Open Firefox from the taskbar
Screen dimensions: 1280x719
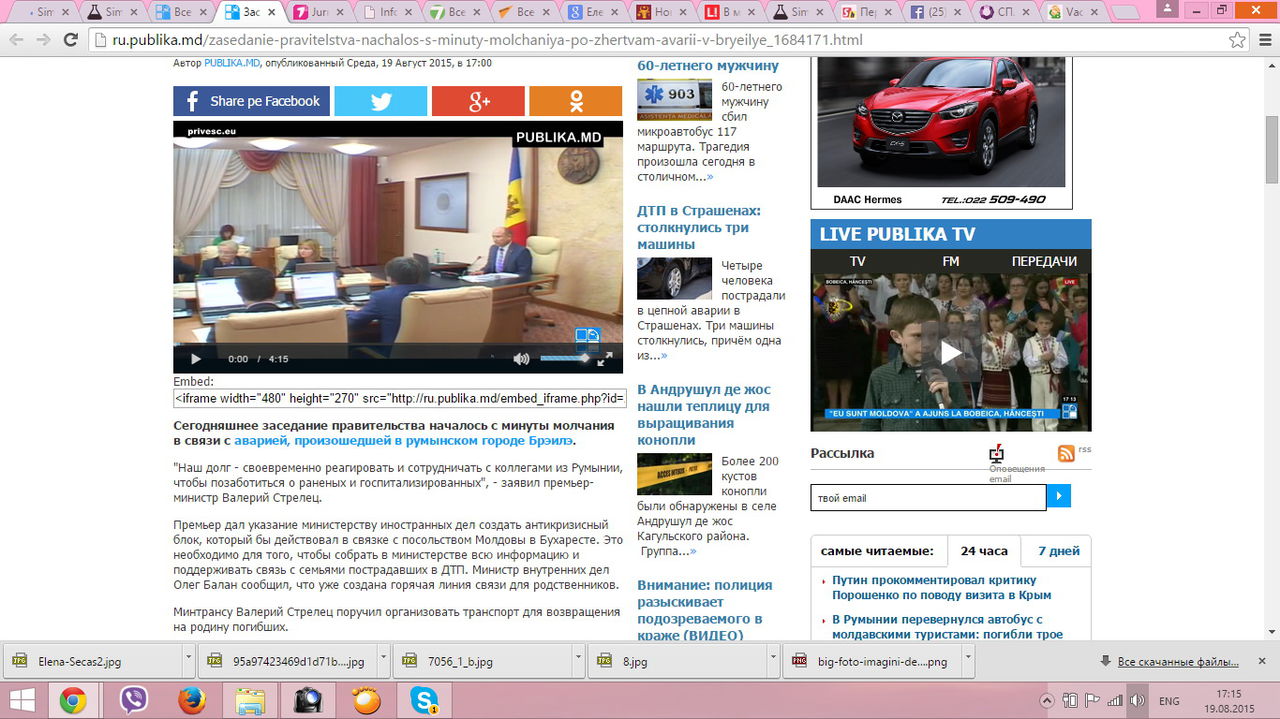pyautogui.click(x=191, y=701)
